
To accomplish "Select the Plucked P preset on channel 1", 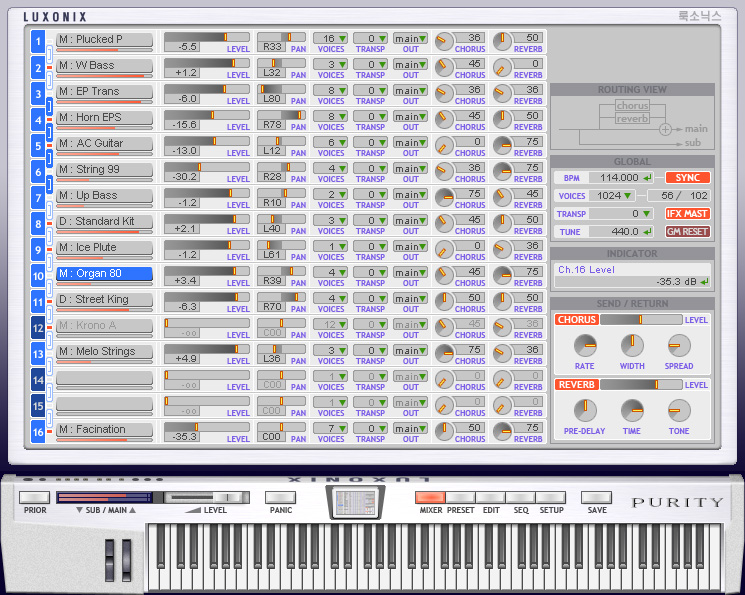I will click(104, 39).
